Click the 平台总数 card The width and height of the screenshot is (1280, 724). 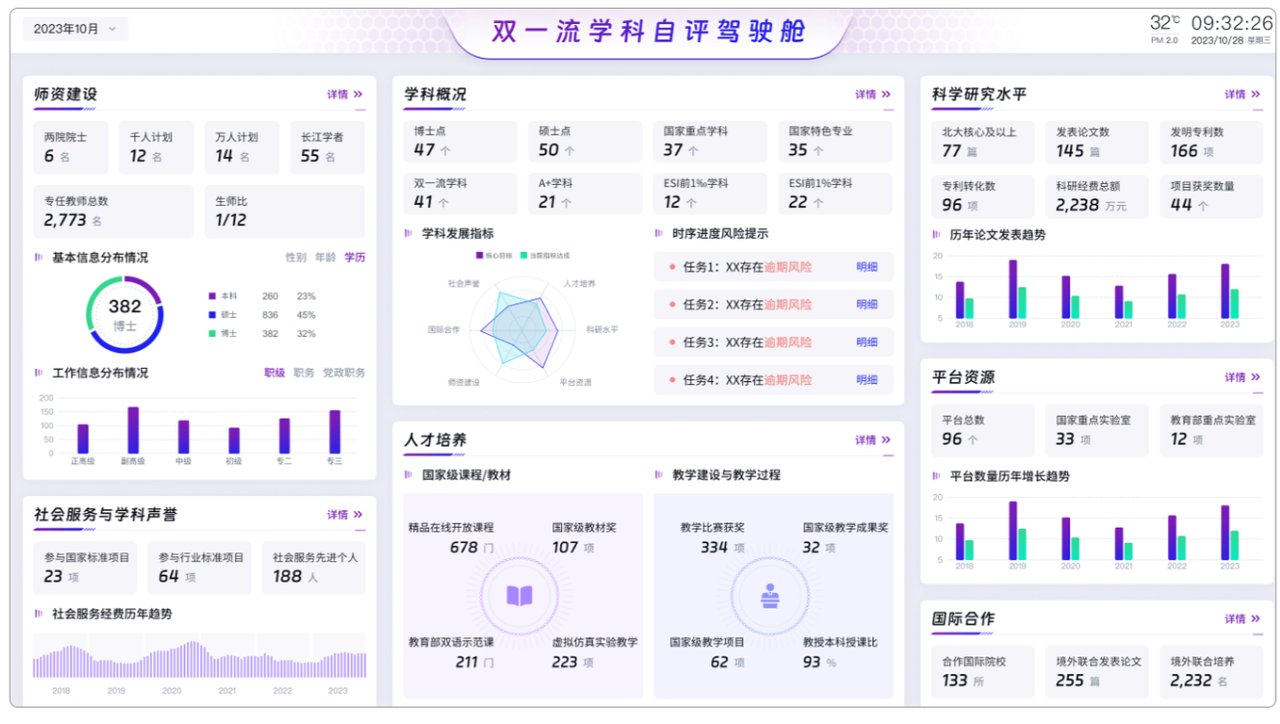(x=983, y=430)
